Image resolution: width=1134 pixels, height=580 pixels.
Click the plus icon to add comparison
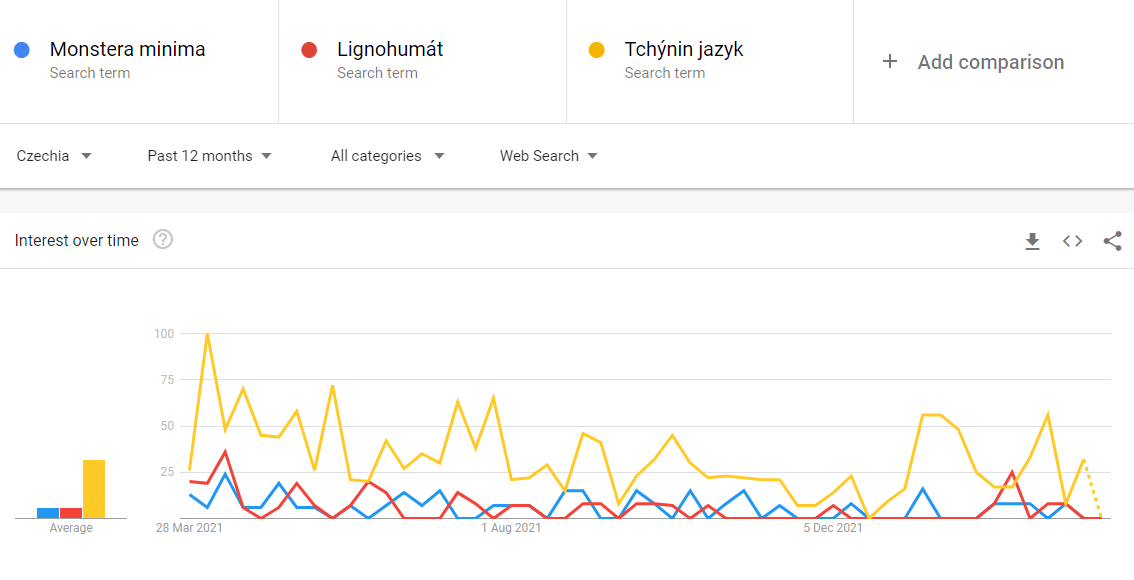coord(890,62)
